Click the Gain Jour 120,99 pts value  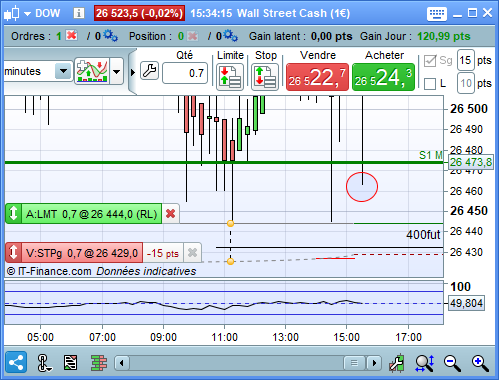coord(444,36)
